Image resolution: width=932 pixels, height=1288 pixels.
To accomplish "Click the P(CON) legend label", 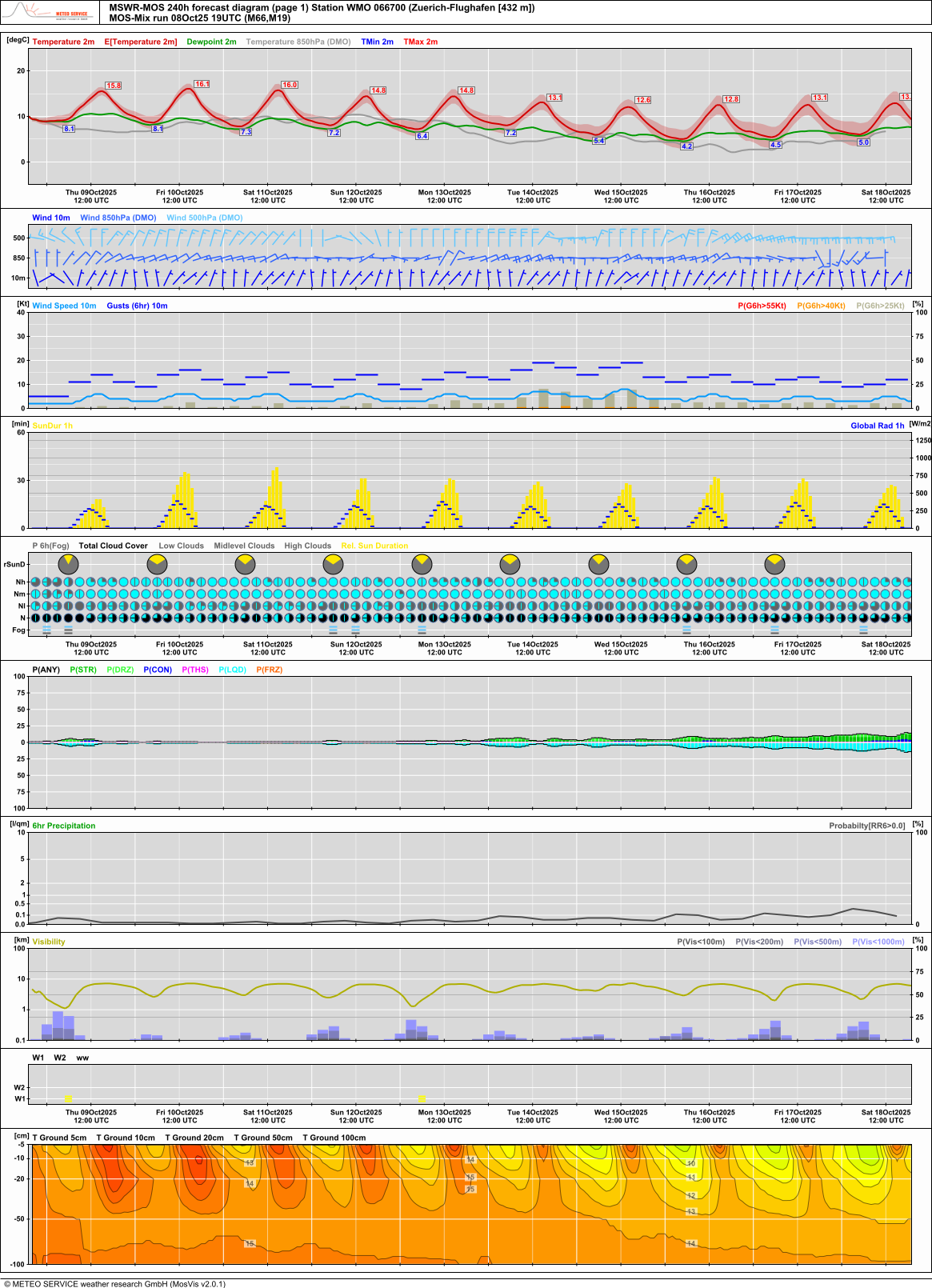I will click(x=158, y=670).
